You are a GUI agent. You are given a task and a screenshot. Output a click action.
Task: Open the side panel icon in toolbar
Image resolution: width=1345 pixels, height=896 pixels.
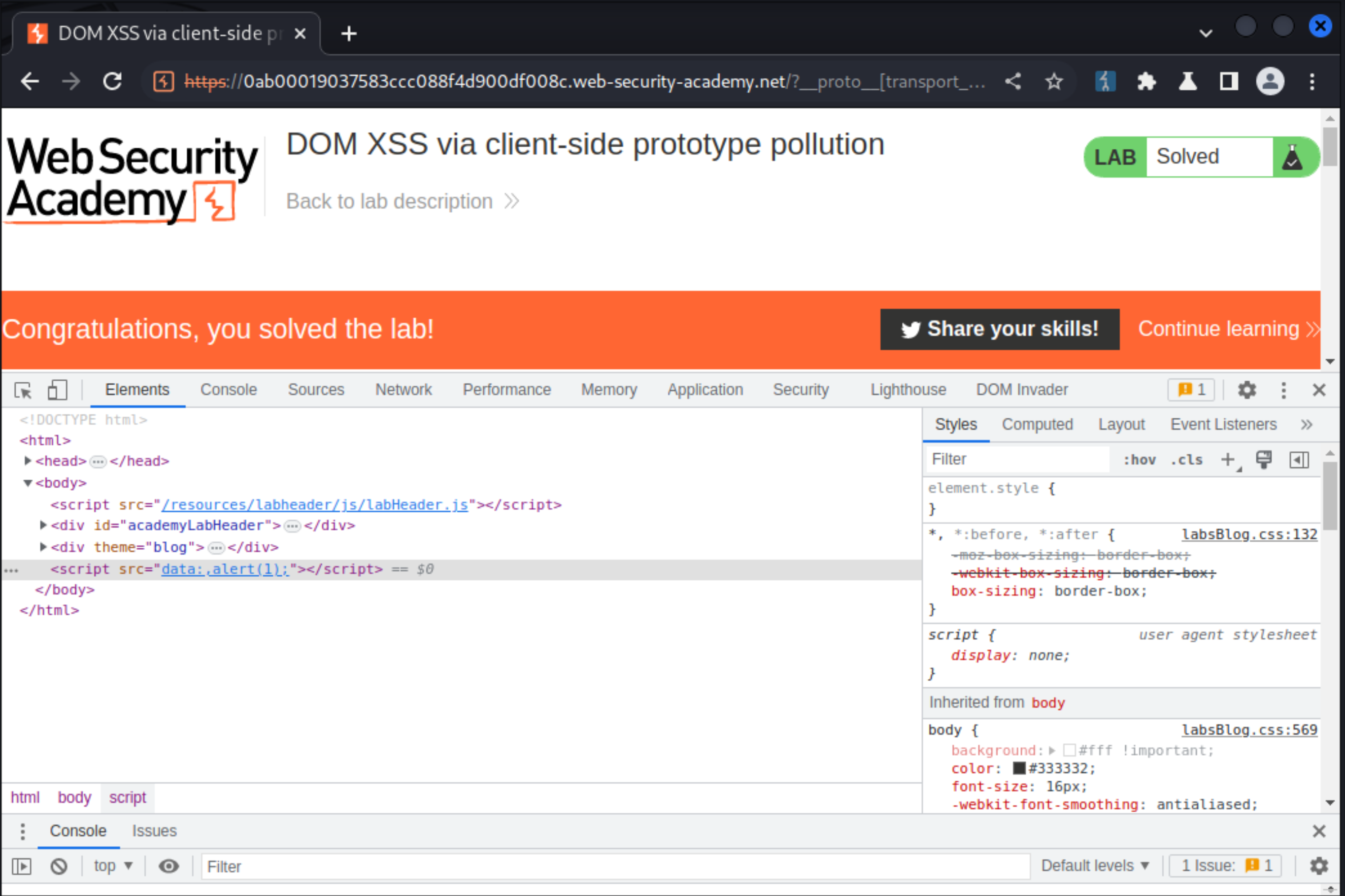1228,82
